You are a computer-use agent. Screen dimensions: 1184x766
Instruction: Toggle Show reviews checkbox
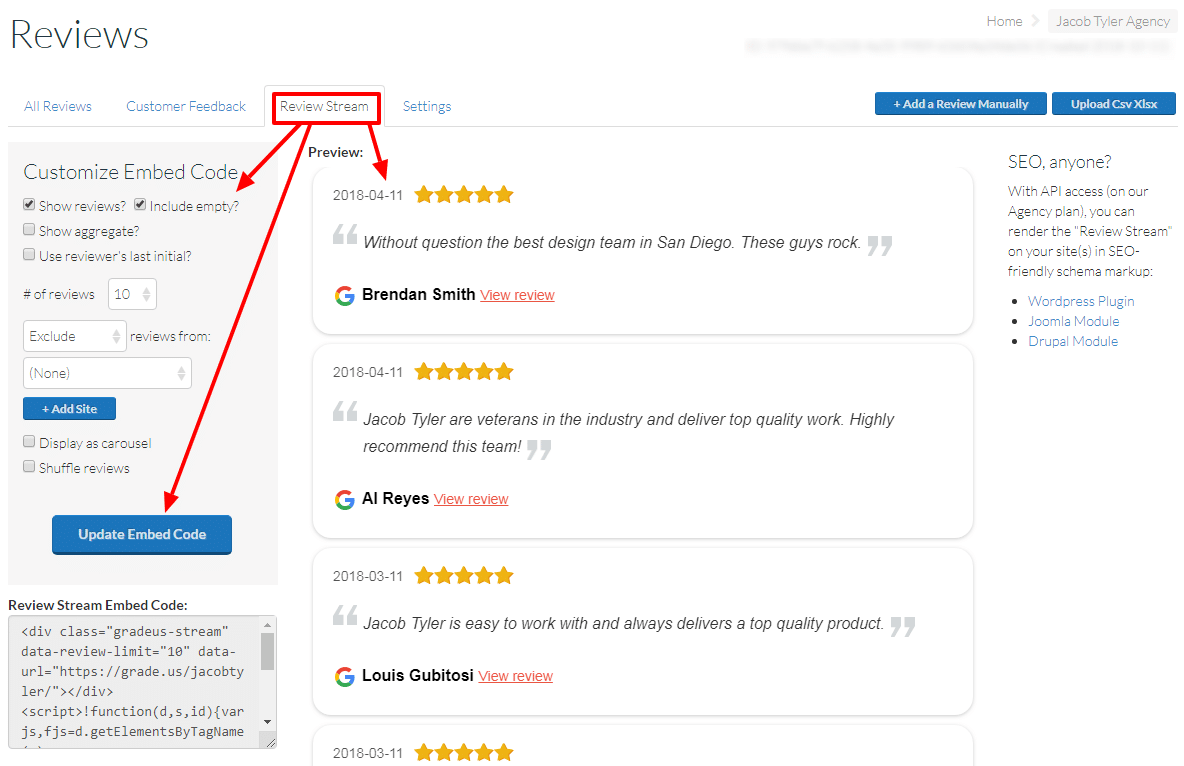pyautogui.click(x=29, y=204)
